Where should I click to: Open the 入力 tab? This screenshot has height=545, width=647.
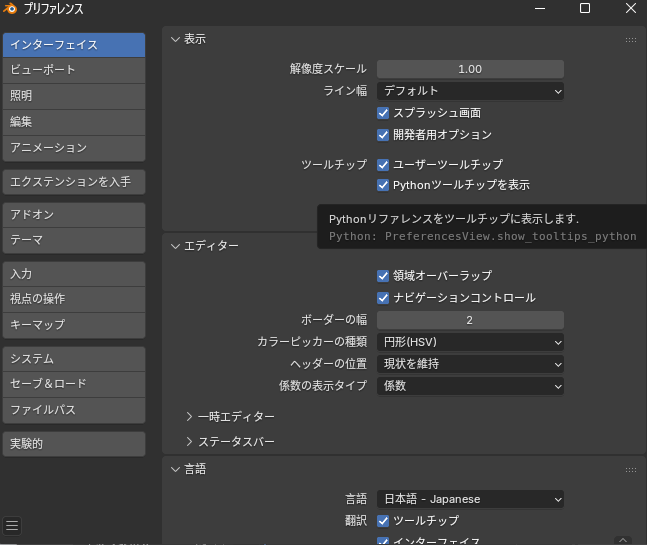pos(74,274)
